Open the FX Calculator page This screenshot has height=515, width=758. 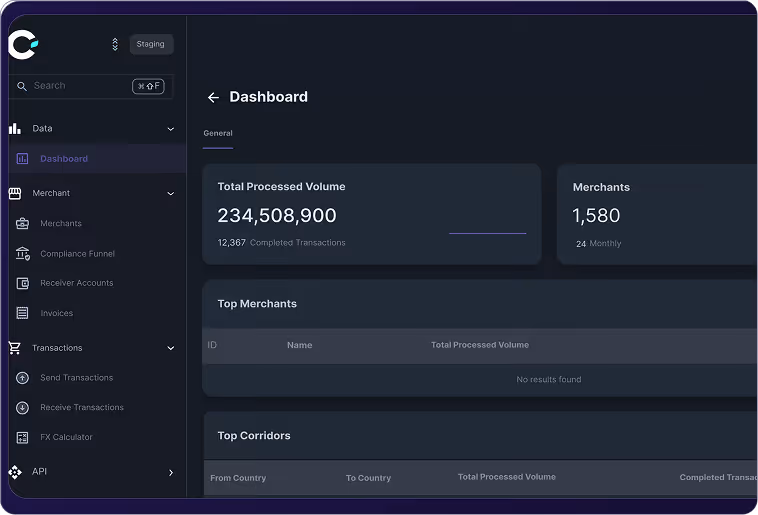click(x=66, y=437)
